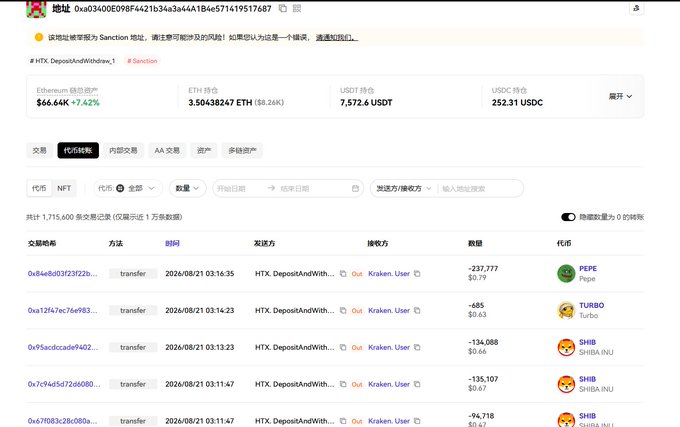680x427 pixels.
Task: Click transfer method badge in TURBO row
Action: click(x=133, y=310)
